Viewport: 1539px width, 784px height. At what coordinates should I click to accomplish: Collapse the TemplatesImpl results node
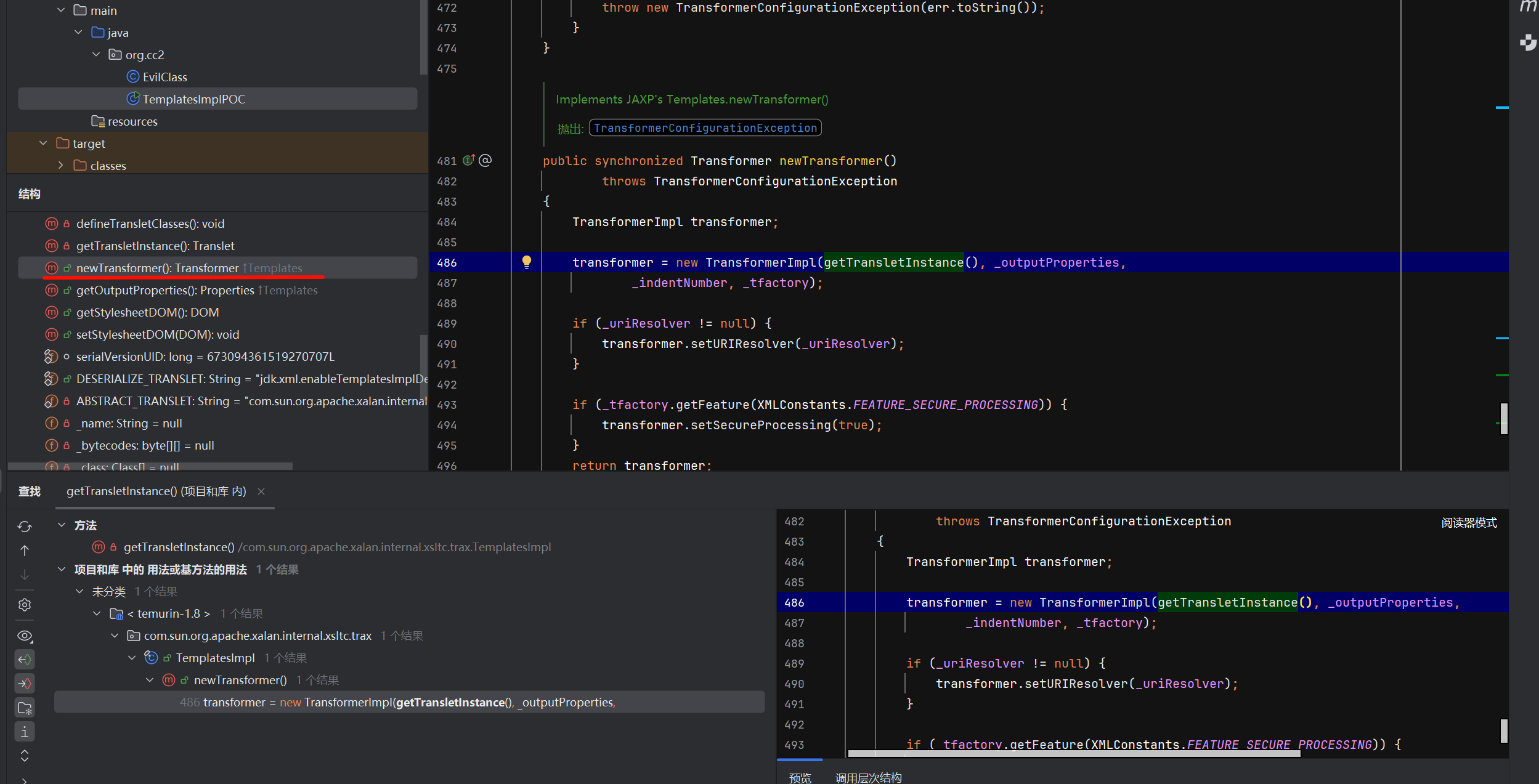132,658
